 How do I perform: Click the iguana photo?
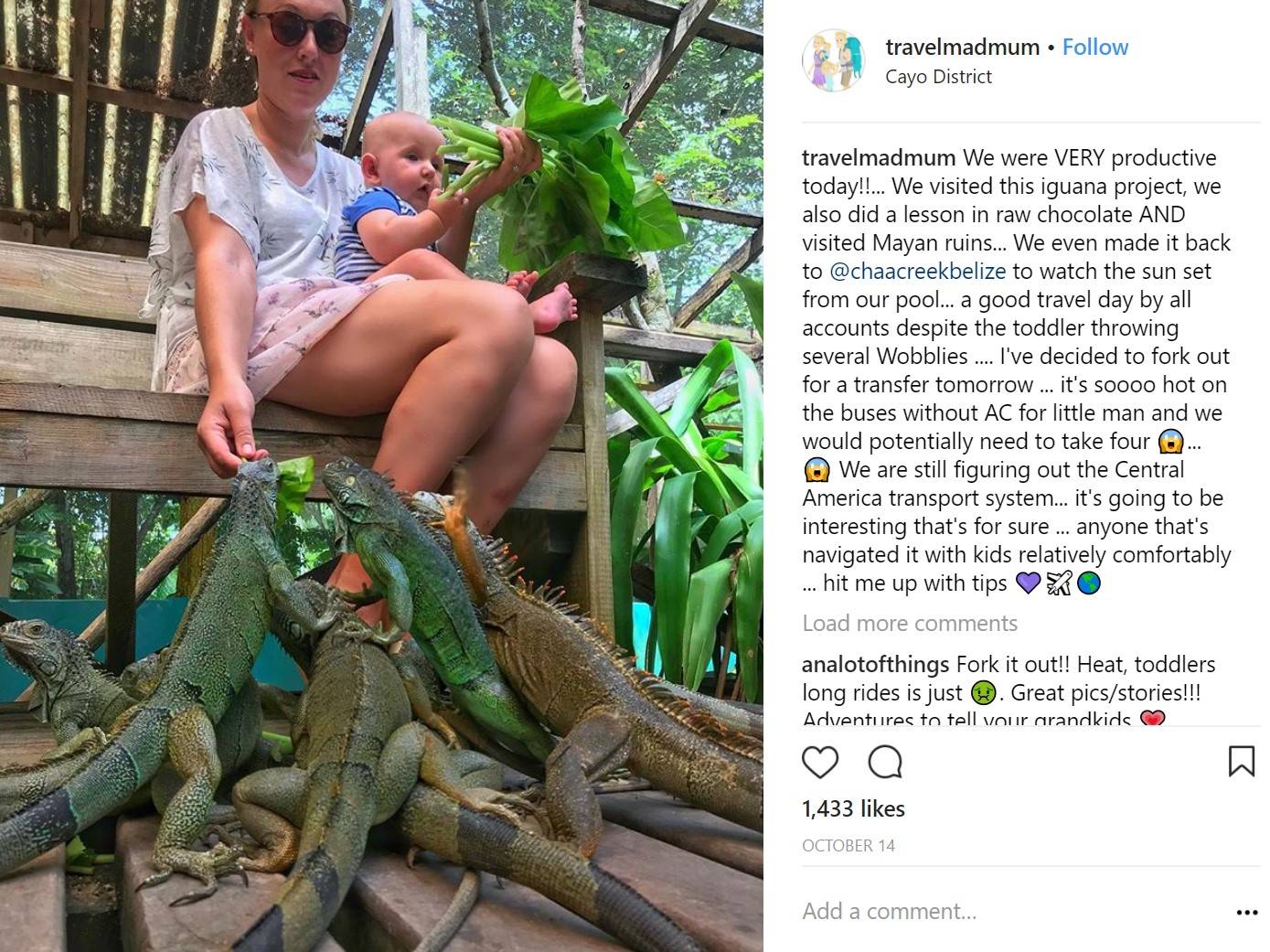pos(381,476)
